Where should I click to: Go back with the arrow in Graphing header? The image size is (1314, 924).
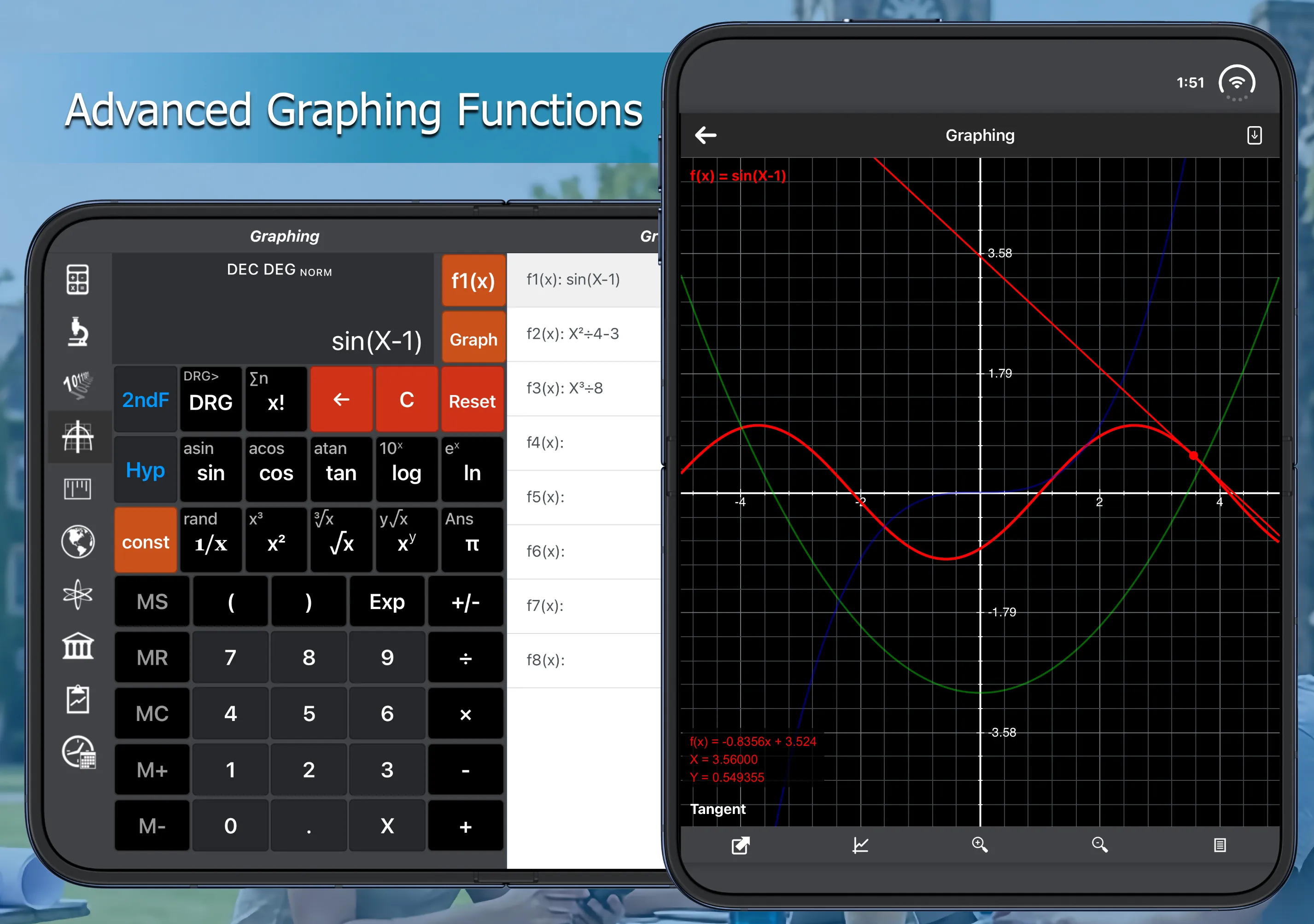[x=706, y=136]
